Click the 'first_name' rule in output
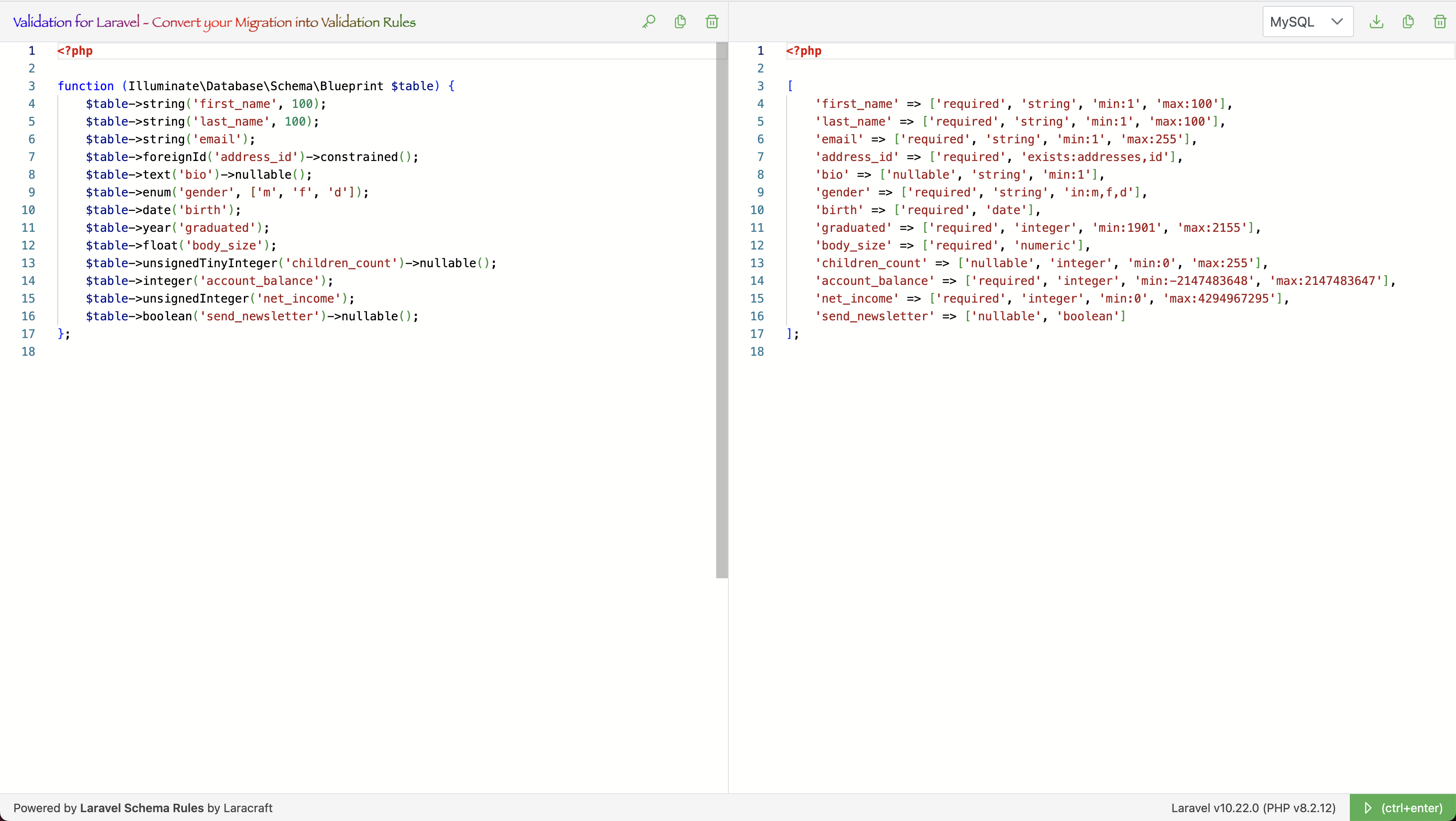This screenshot has width=1456, height=821. (1023, 104)
